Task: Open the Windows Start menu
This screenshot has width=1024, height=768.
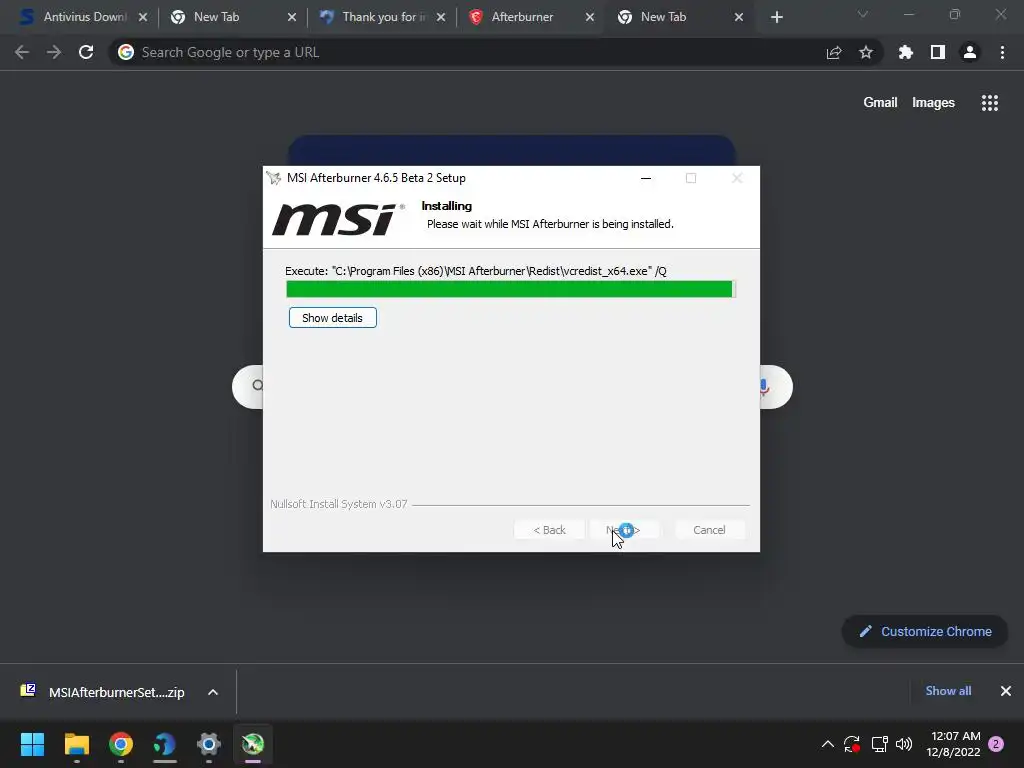Action: pos(33,744)
